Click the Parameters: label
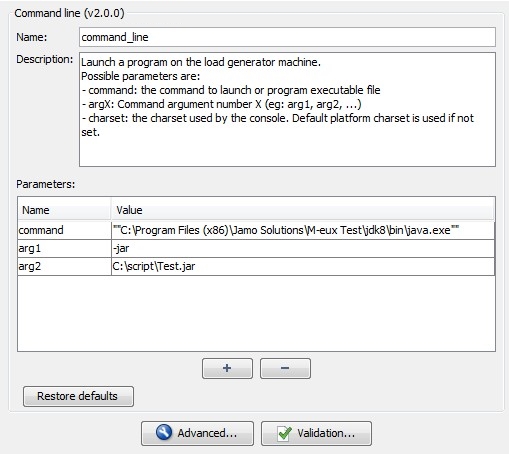Screen dimensions: 509x454 click(x=46, y=184)
